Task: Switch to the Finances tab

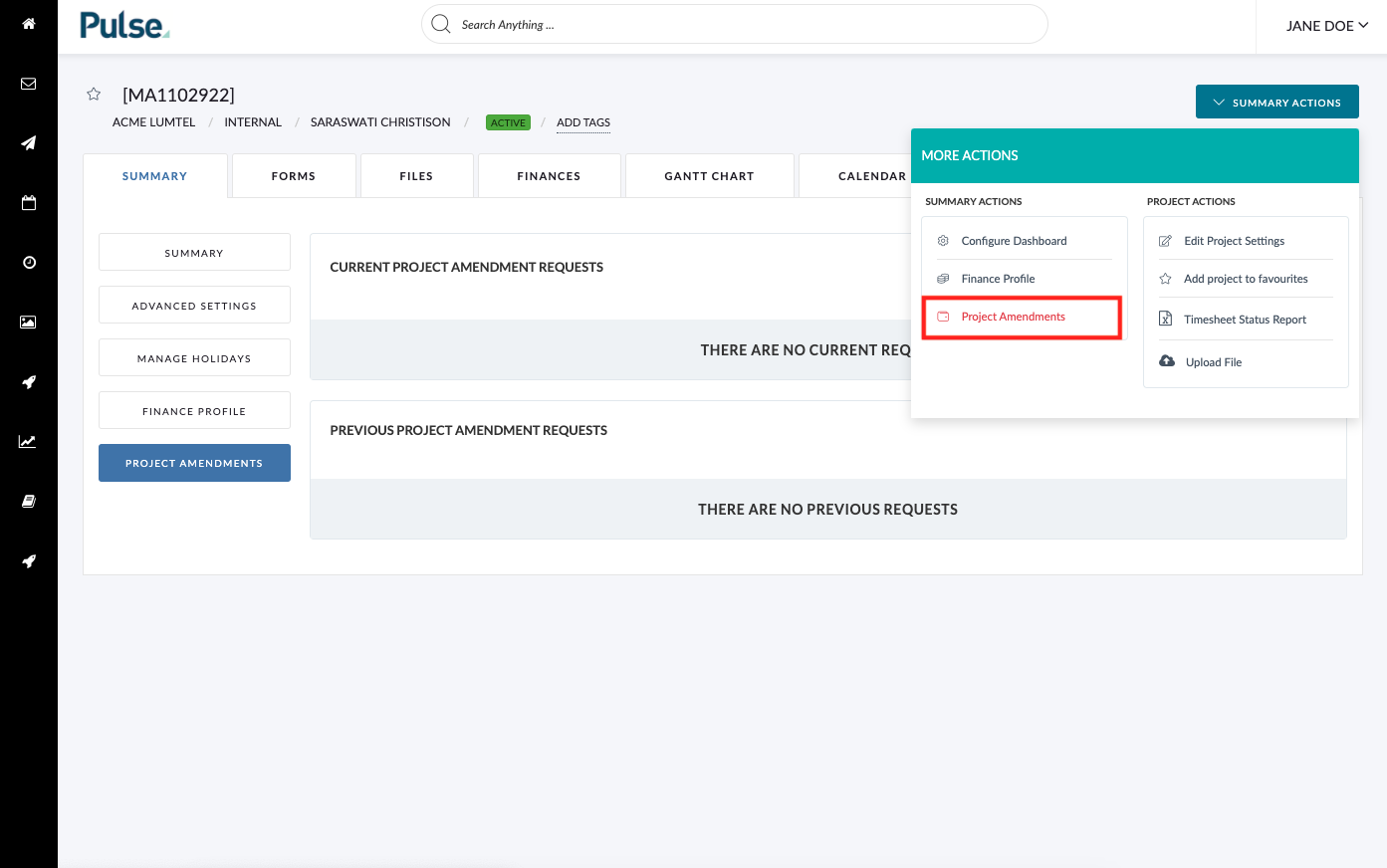Action: pyautogui.click(x=549, y=175)
